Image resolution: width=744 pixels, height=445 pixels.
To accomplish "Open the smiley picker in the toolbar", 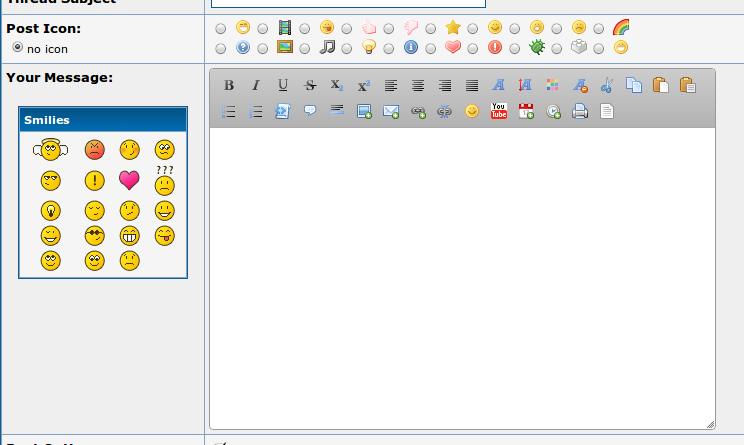I will pos(472,112).
